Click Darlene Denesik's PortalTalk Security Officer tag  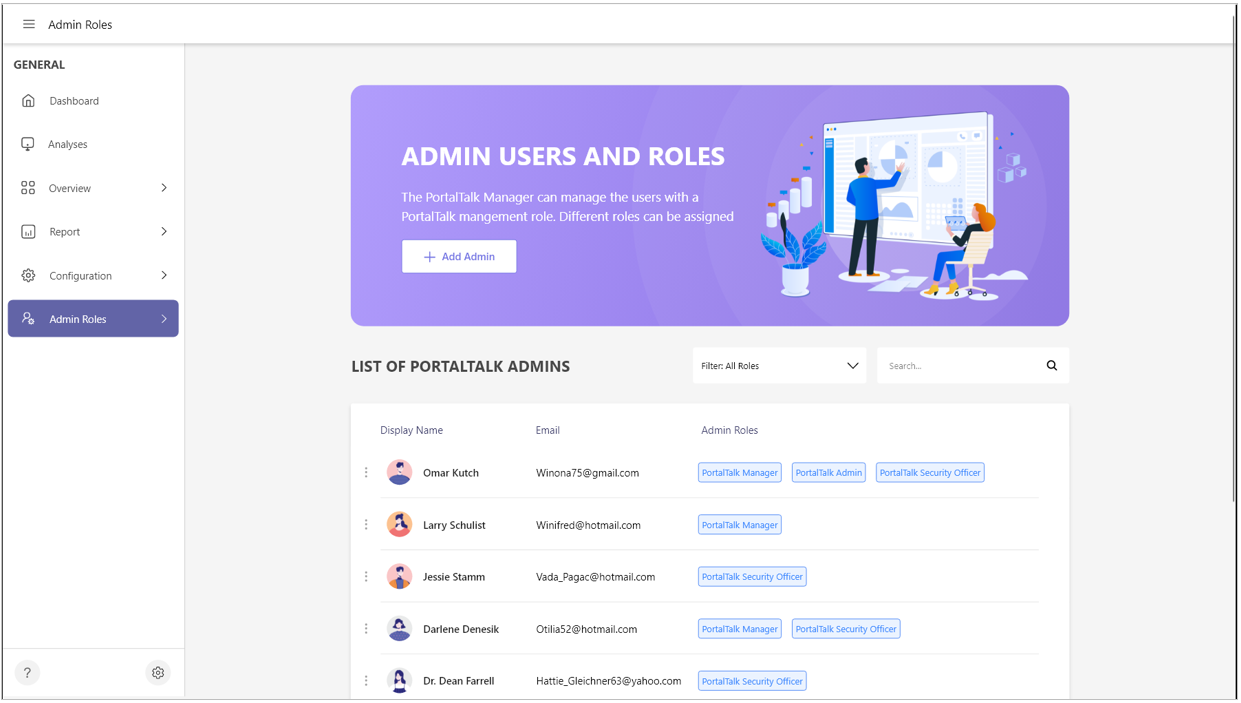(x=845, y=629)
